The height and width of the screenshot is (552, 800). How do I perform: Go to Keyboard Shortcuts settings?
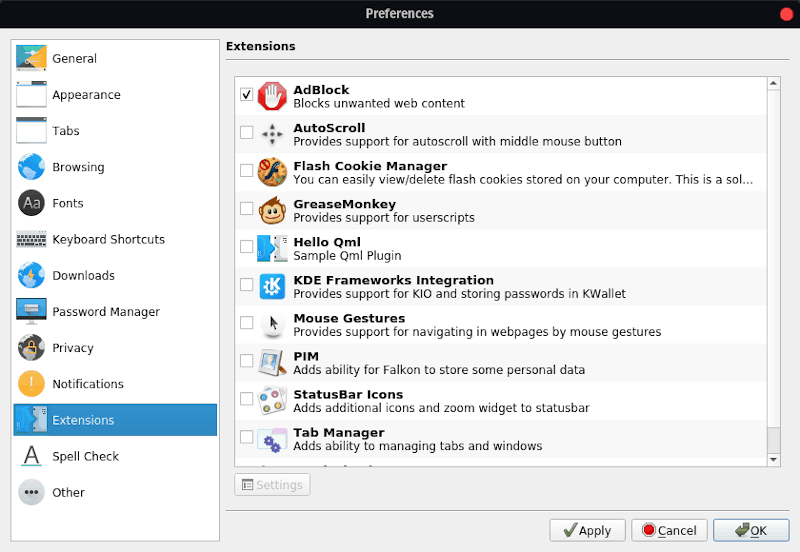[108, 240]
